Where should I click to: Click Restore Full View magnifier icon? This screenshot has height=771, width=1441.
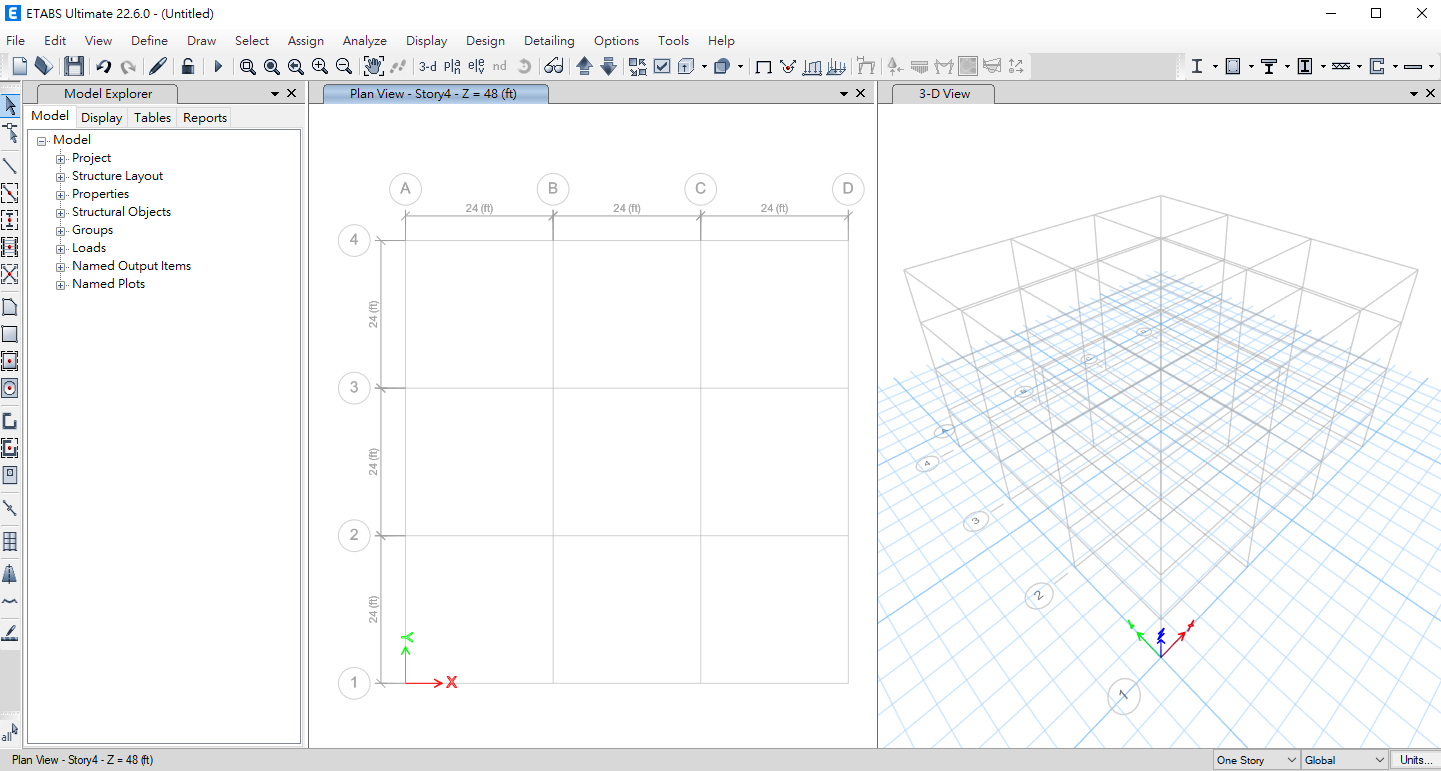point(272,66)
